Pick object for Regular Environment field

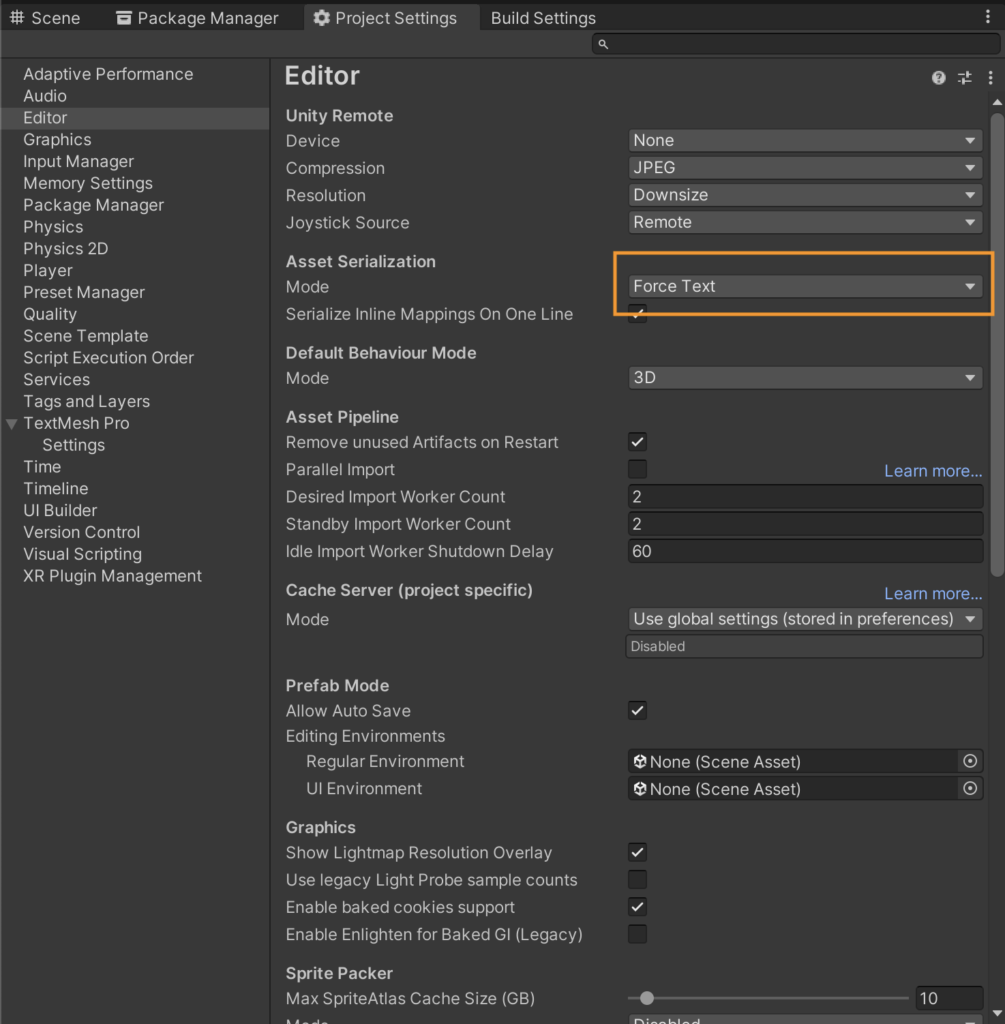pyautogui.click(x=970, y=761)
